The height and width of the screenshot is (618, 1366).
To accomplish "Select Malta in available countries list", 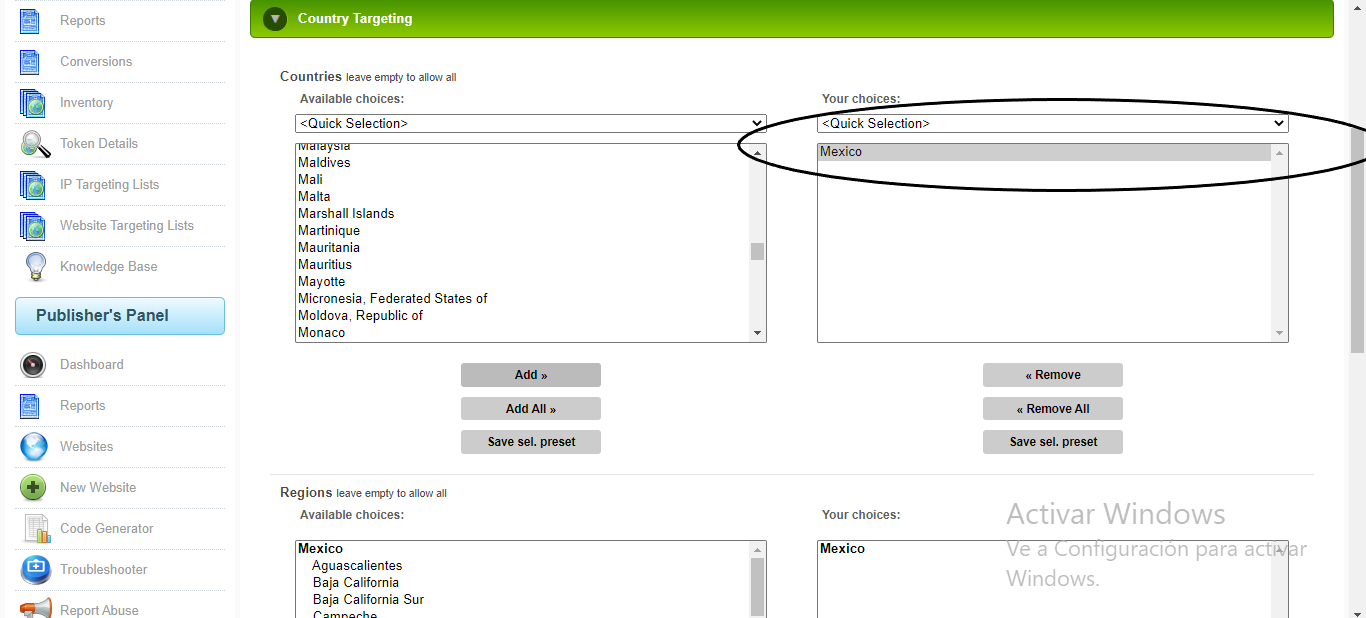I will pos(314,197).
